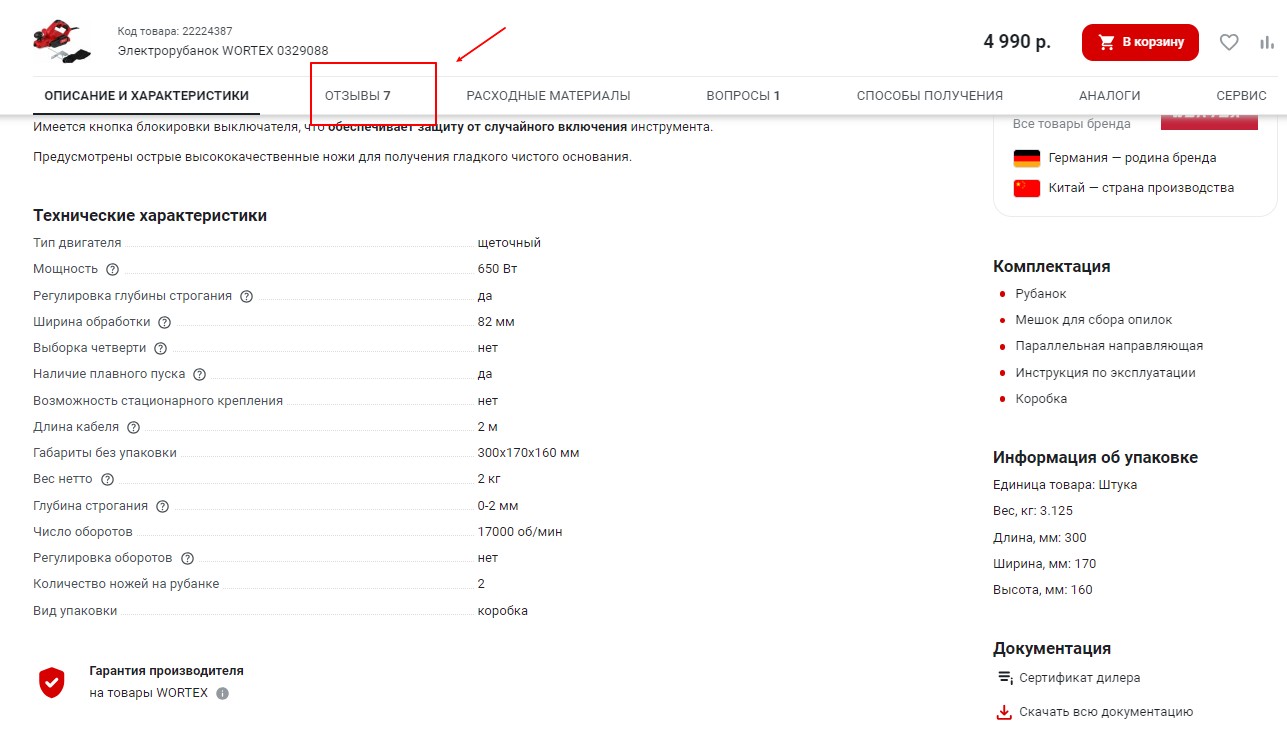Open help icon next to Регулировка глубины строгания

point(246,296)
